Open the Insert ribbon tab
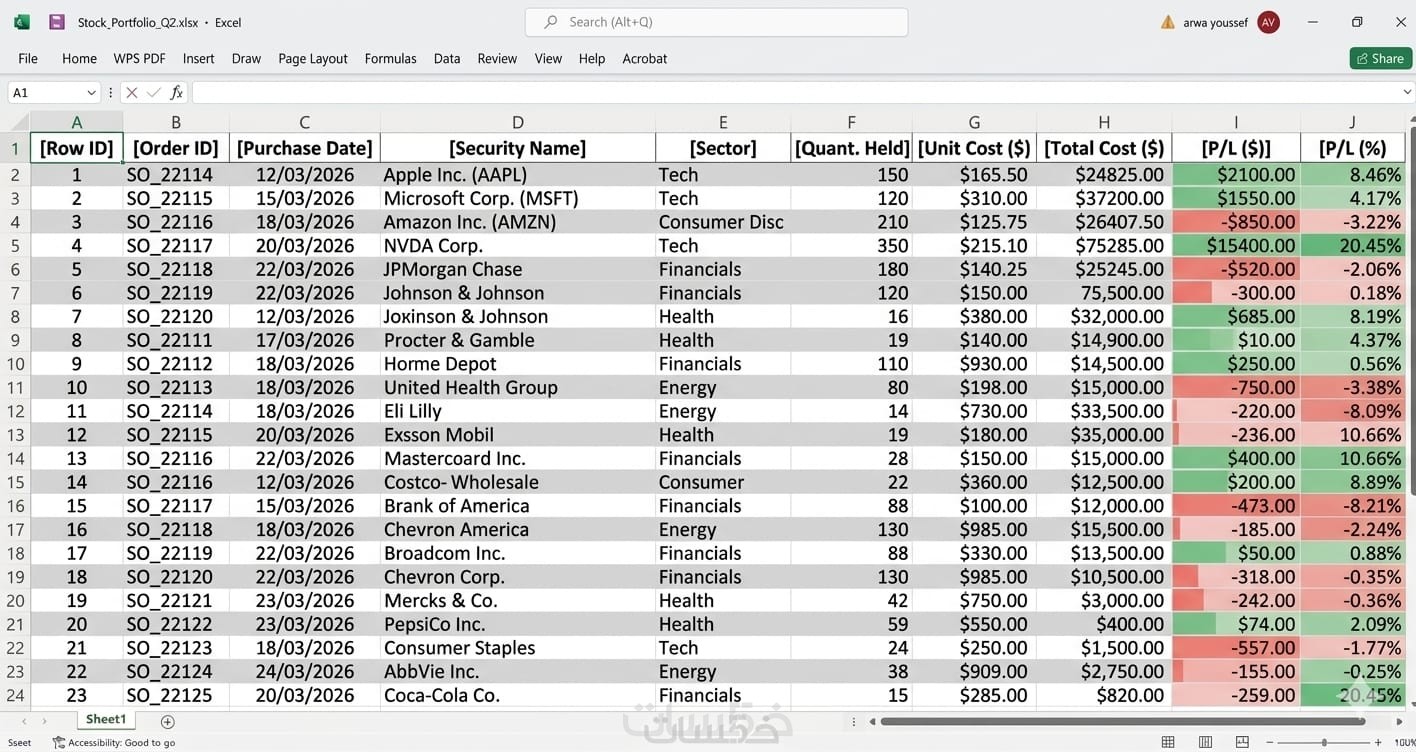 198,58
